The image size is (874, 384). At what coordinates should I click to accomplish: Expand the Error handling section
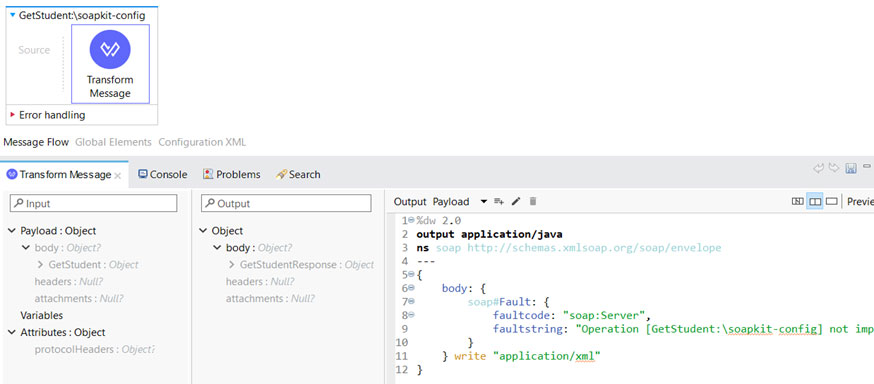click(12, 115)
